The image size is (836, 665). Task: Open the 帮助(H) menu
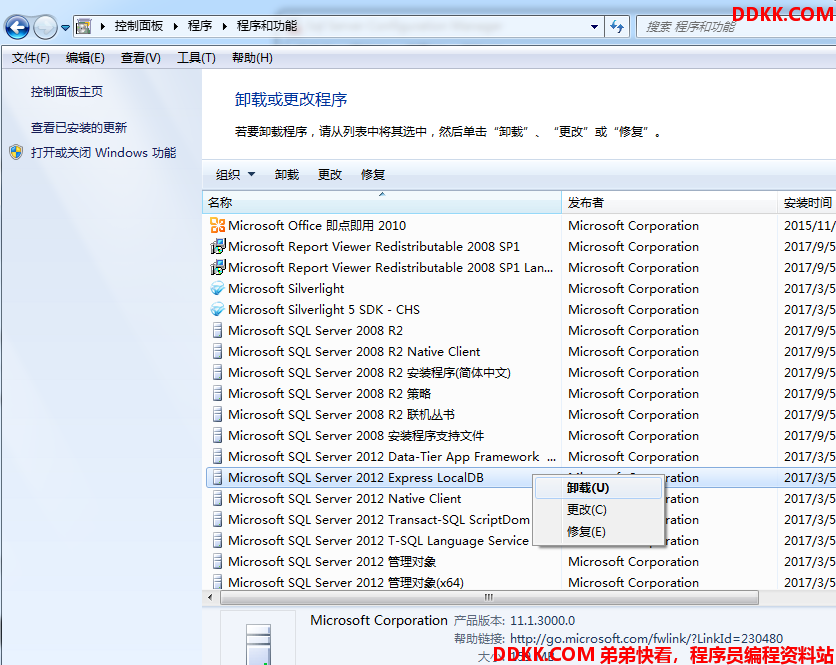[252, 58]
